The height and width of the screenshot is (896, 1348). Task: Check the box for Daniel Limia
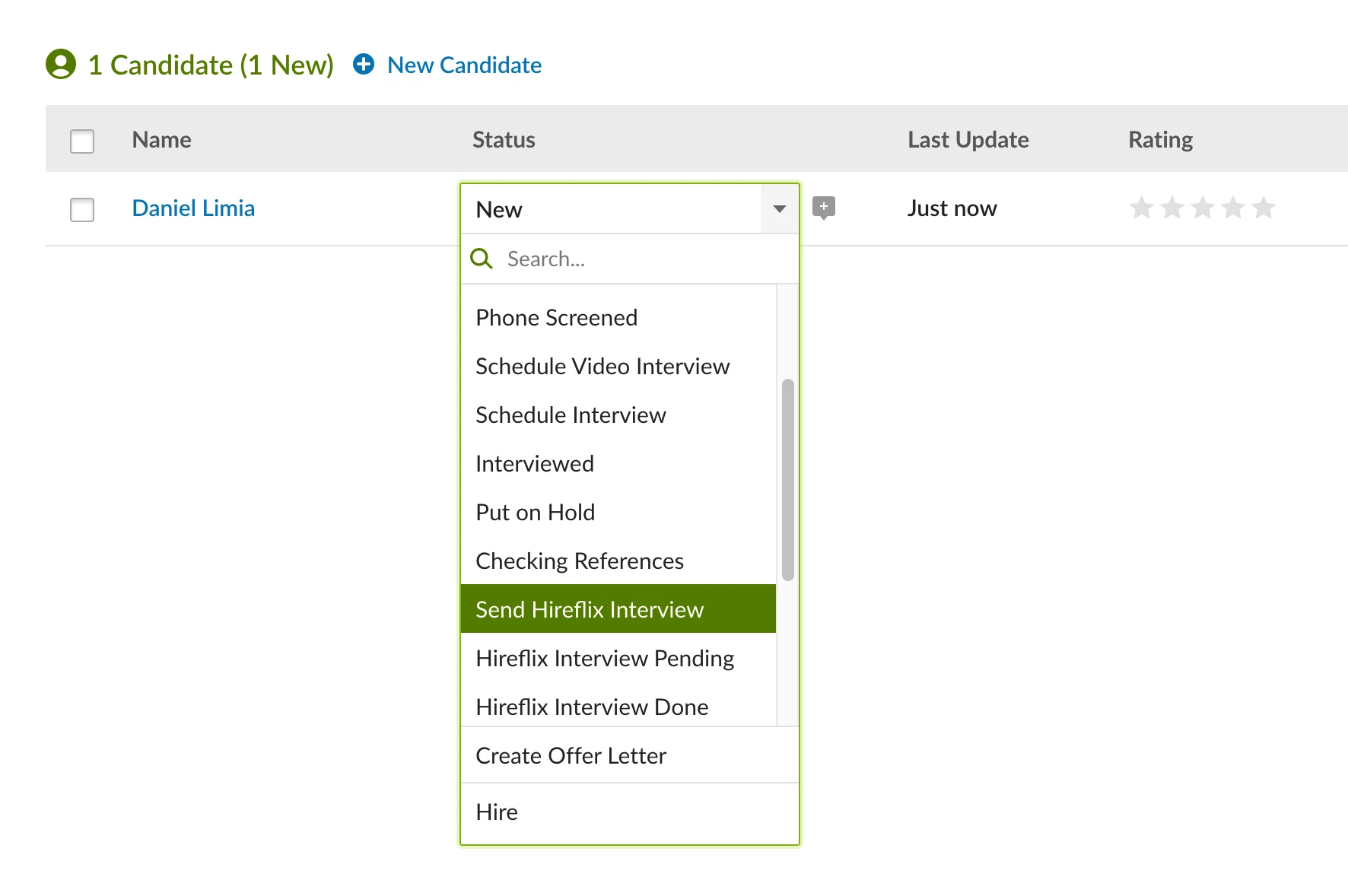coord(82,210)
